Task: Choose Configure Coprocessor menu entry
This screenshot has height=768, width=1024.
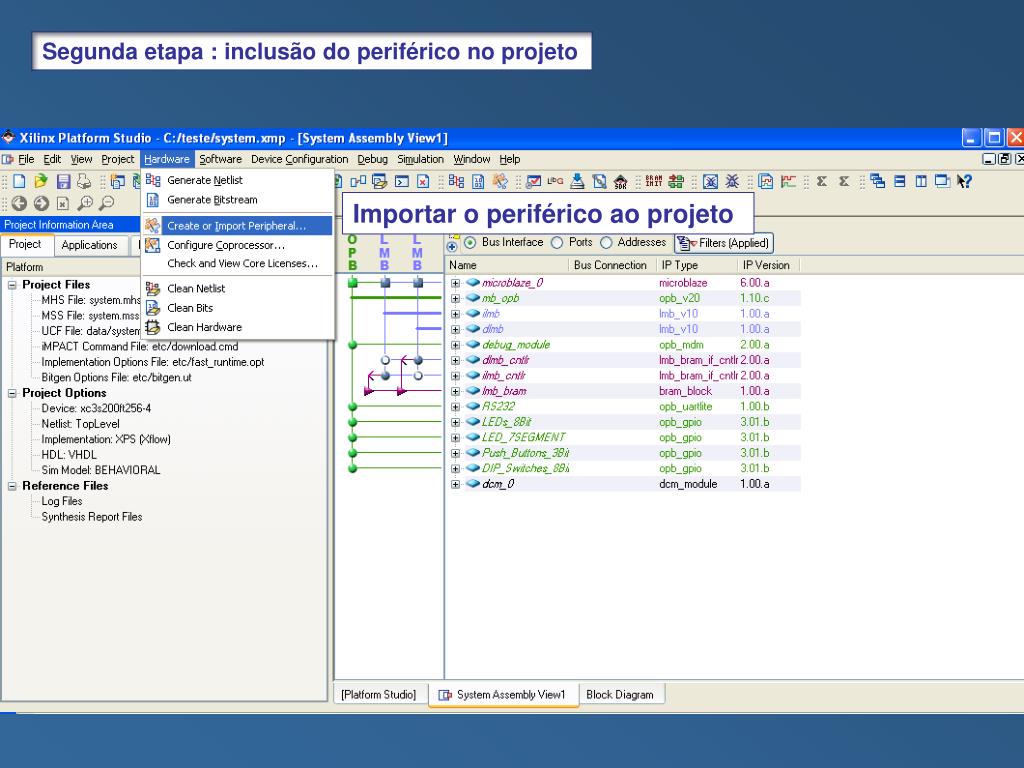Action: pos(238,245)
